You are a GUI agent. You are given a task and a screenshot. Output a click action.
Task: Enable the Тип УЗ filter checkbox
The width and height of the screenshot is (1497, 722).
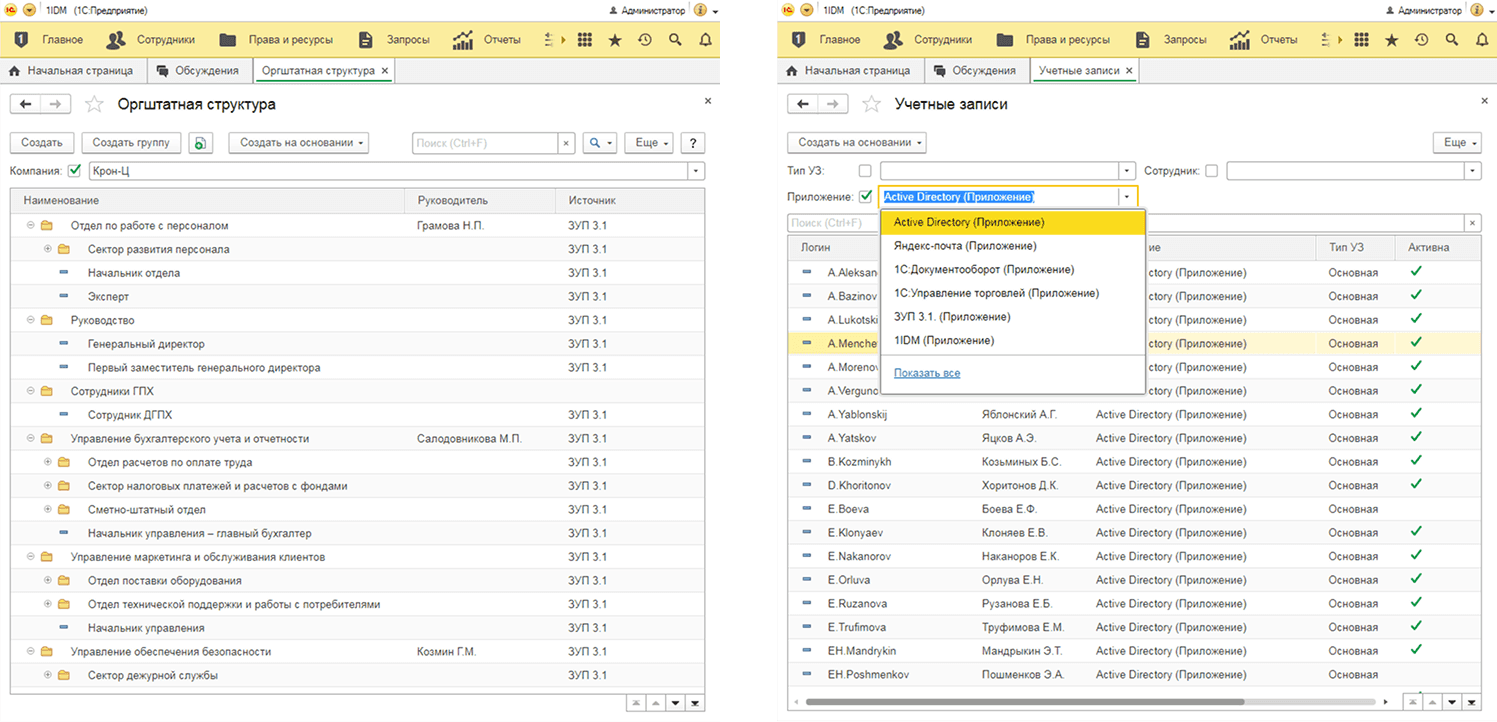(x=865, y=171)
